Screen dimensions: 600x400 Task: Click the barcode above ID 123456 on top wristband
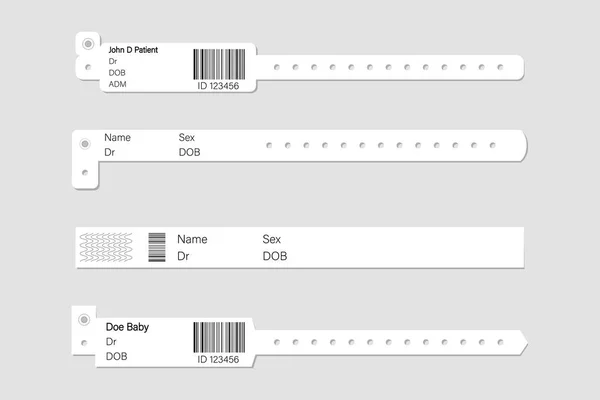point(219,64)
